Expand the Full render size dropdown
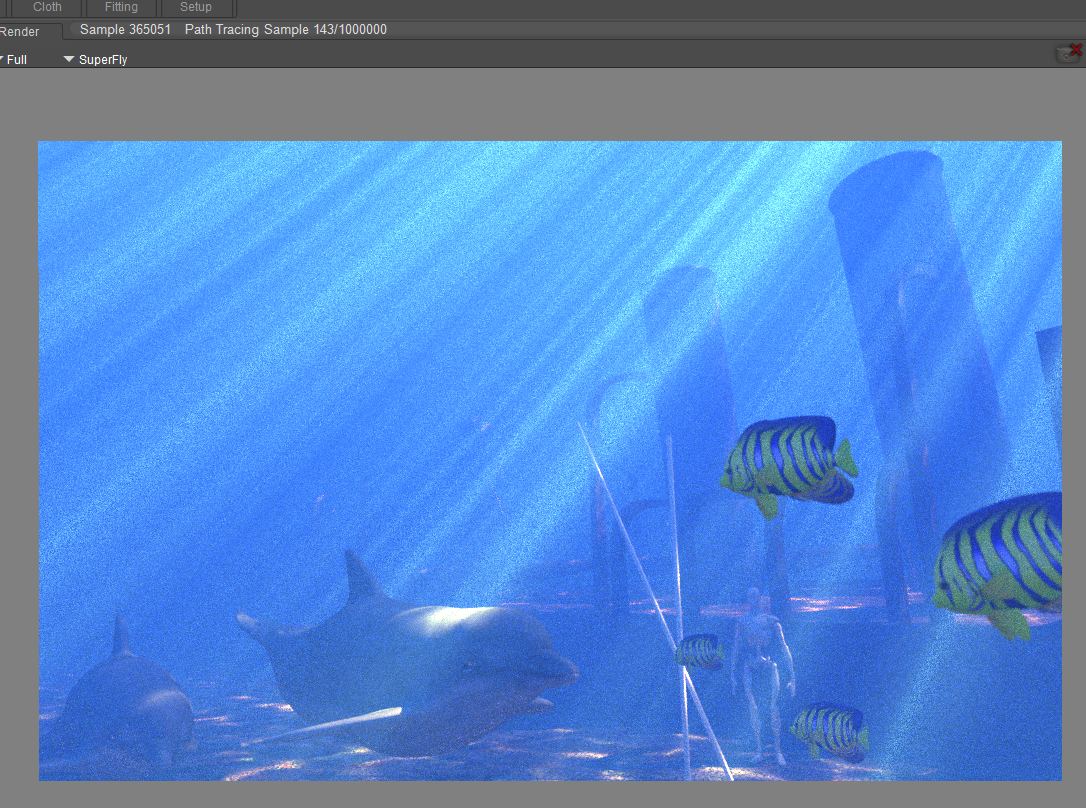The image size is (1086, 808). coord(14,60)
